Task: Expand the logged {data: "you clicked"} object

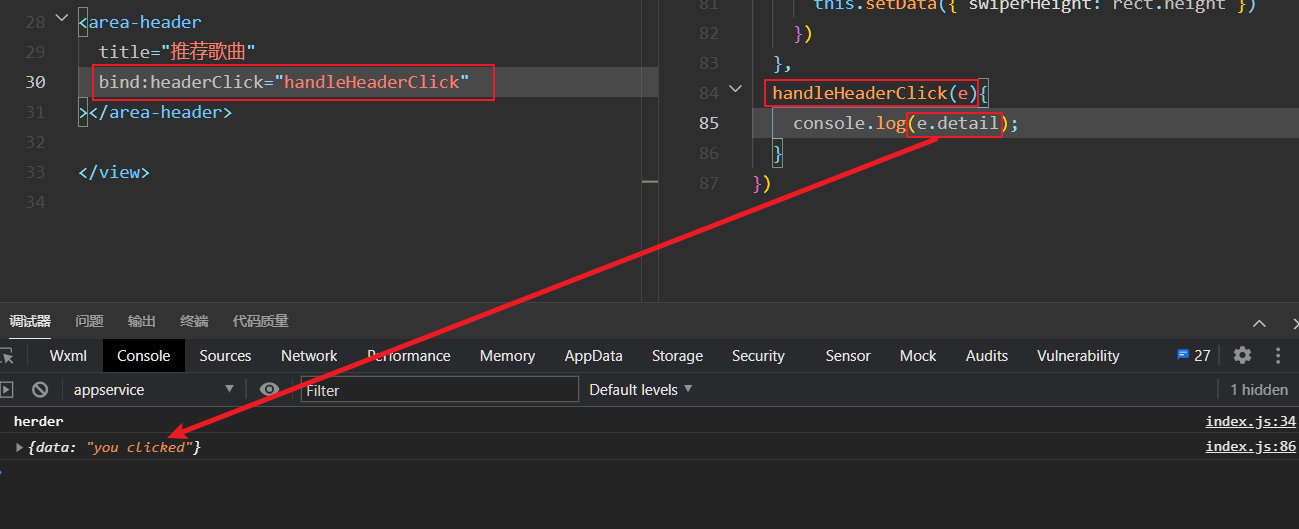Action: click(x=19, y=447)
